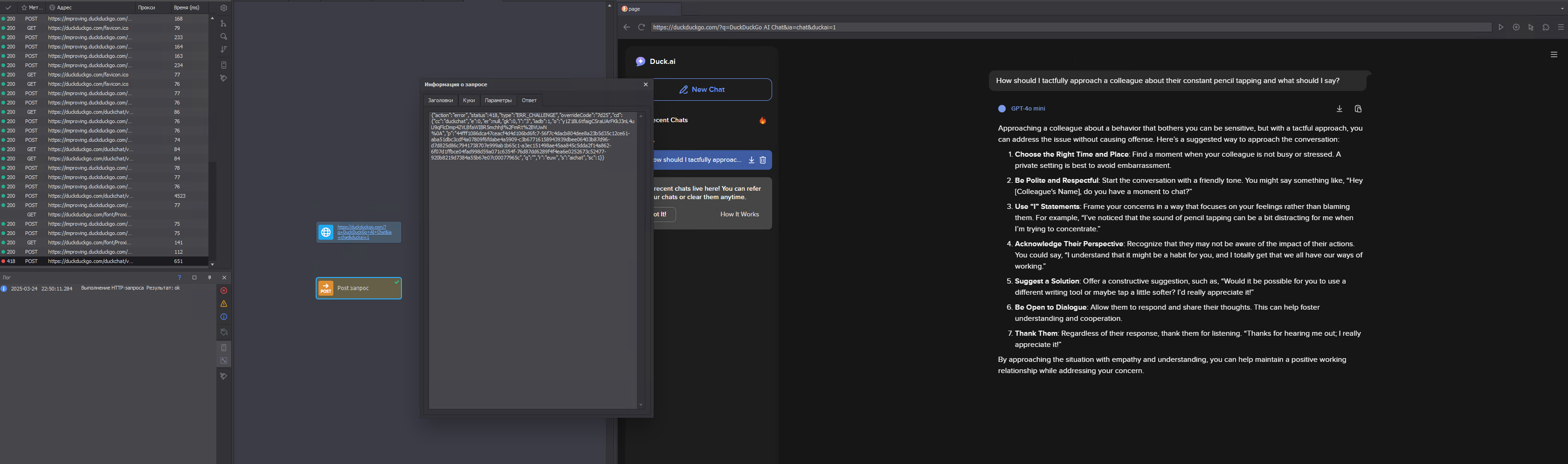Pin the log panel
The width and height of the screenshot is (1568, 464).
209,277
